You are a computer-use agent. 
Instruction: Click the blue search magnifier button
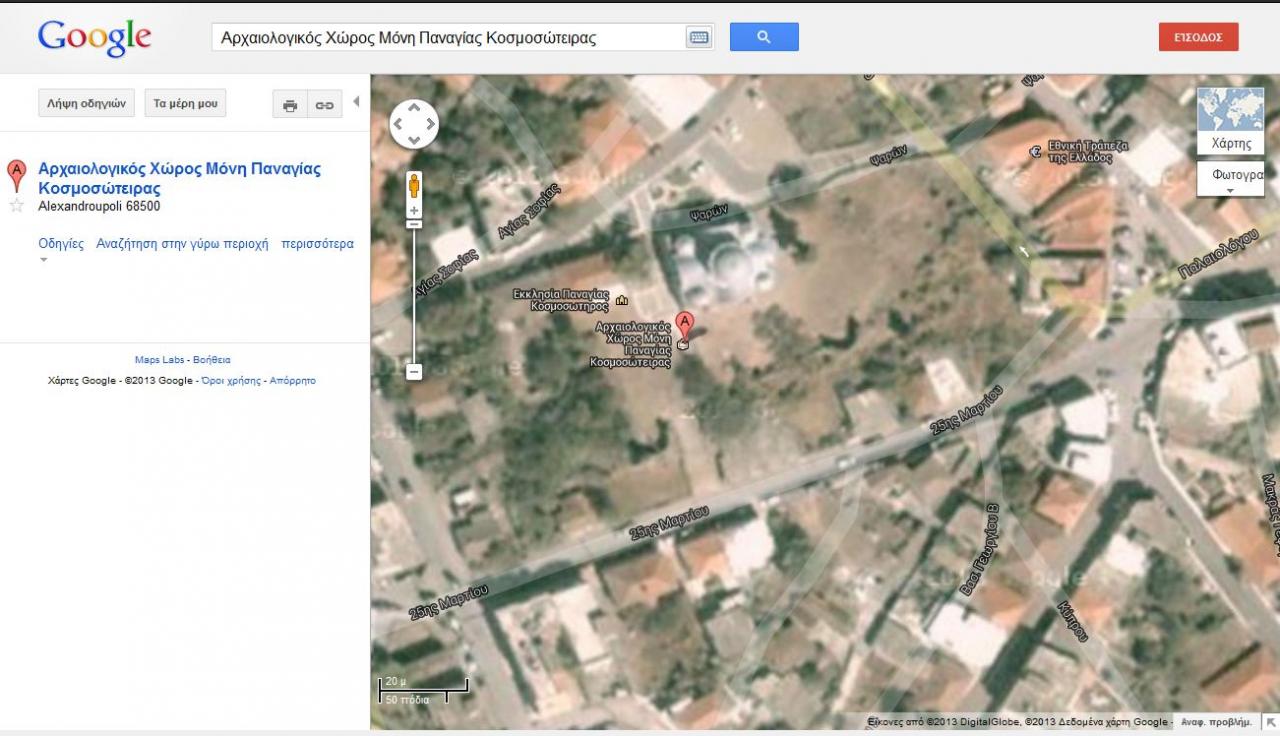[764, 37]
